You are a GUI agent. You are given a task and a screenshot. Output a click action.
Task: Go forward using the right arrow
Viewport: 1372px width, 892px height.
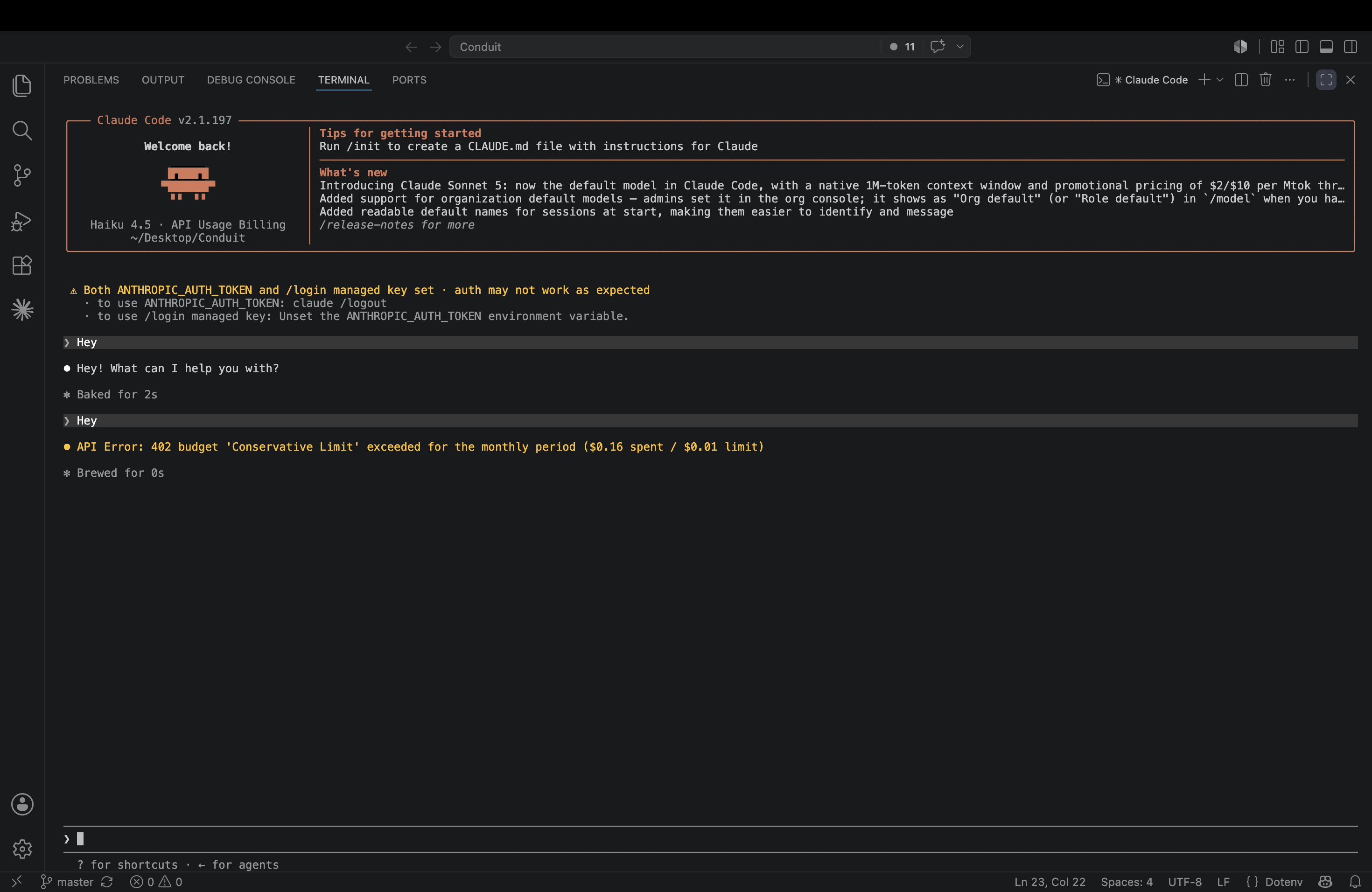click(x=436, y=47)
